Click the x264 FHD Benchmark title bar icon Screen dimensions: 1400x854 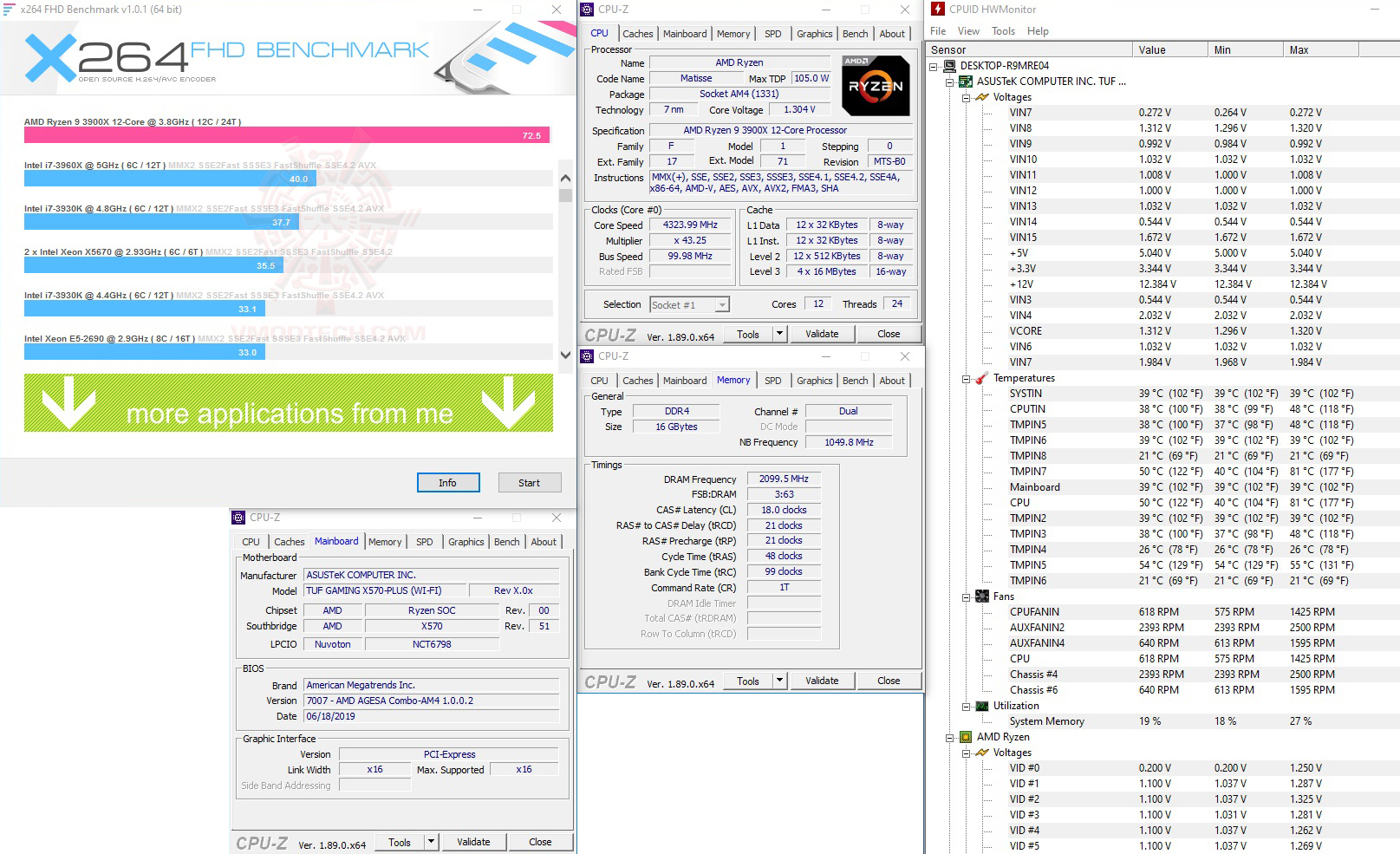click(x=10, y=10)
